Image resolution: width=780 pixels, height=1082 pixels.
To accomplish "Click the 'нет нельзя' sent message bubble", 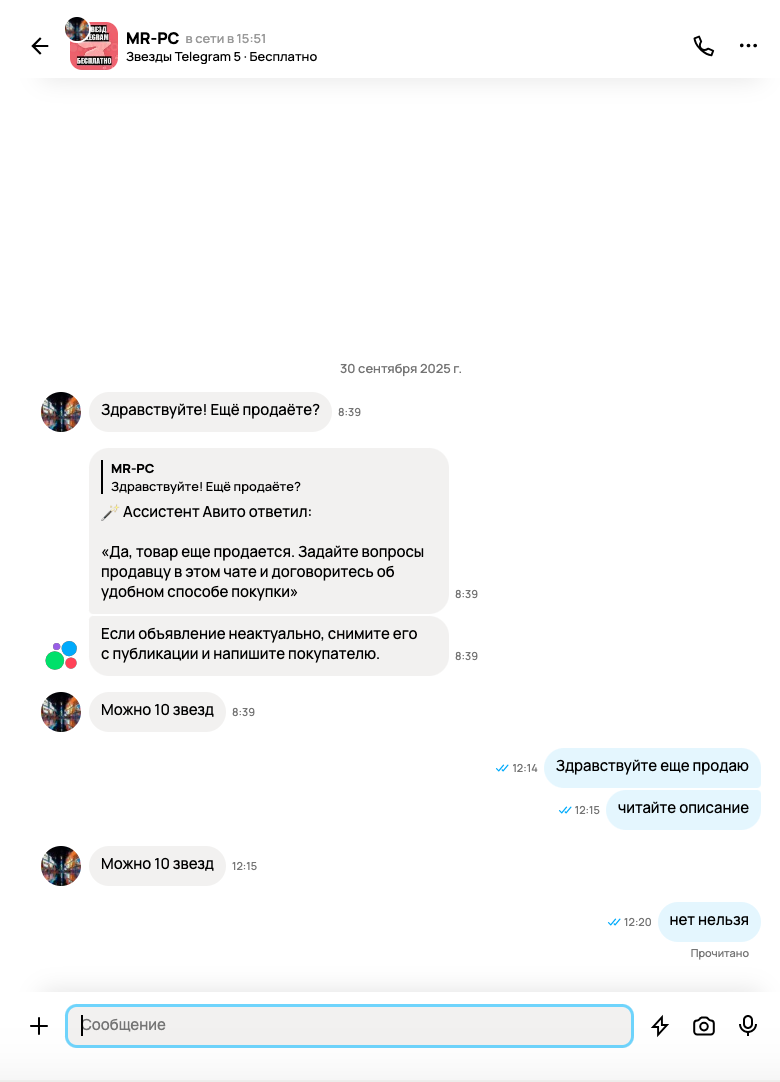I will (709, 921).
